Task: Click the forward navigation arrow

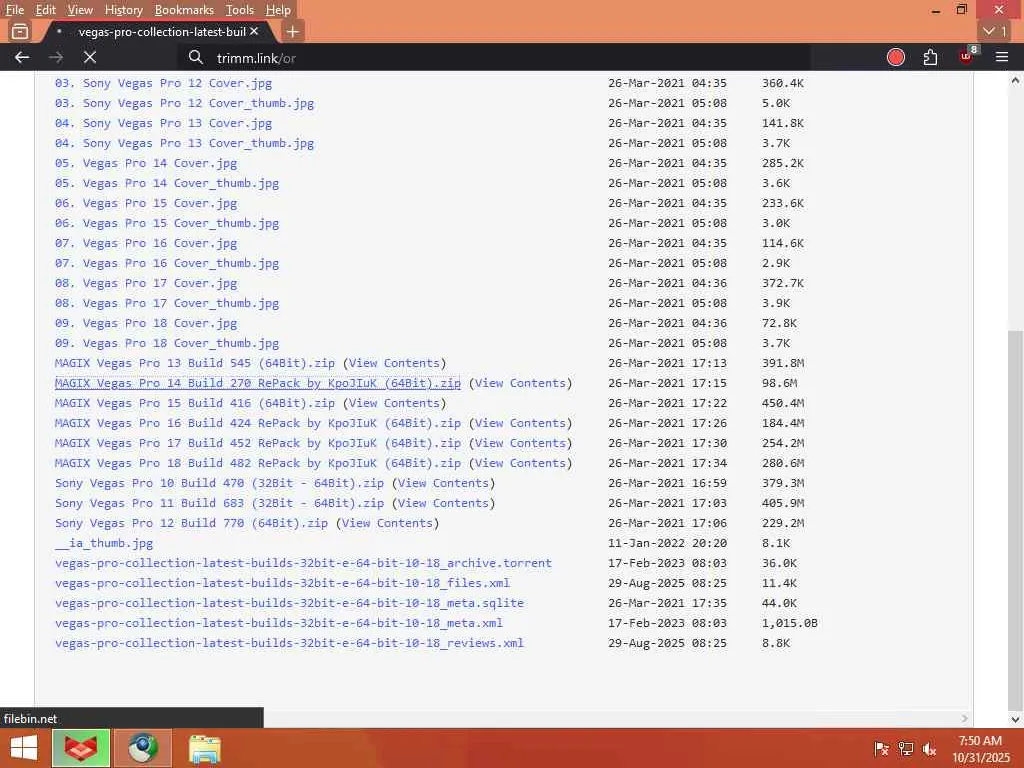Action: 56,57
